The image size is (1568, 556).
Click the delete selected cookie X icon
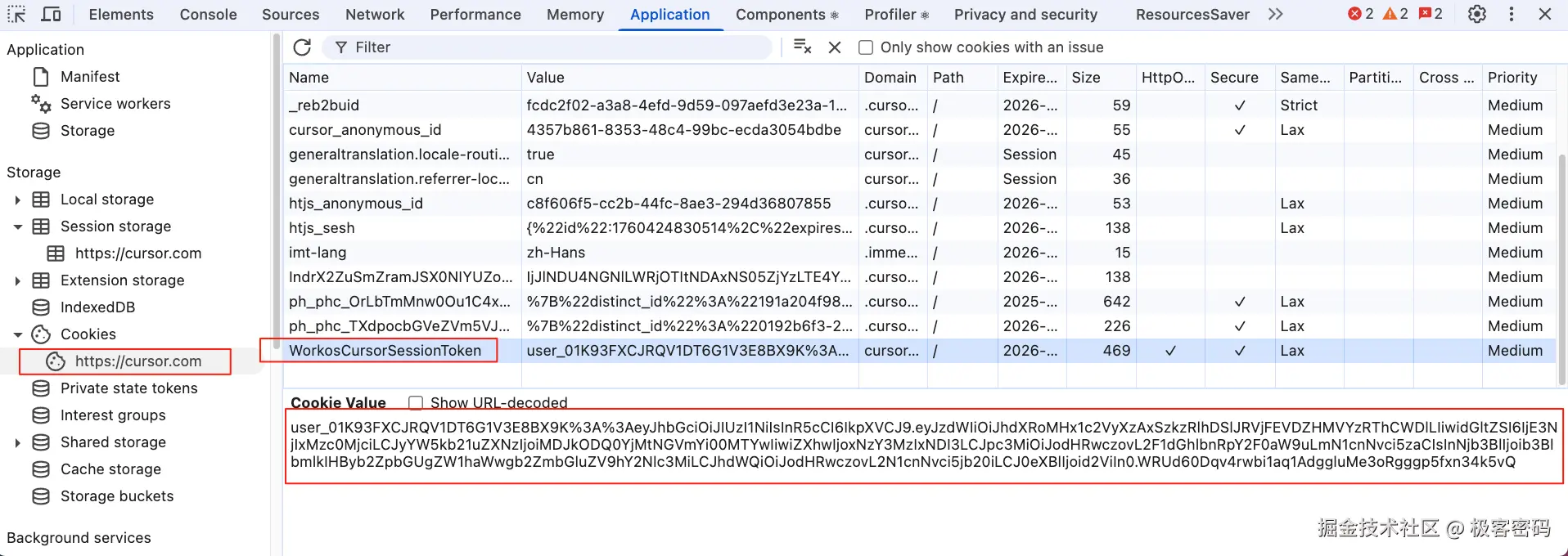point(835,47)
